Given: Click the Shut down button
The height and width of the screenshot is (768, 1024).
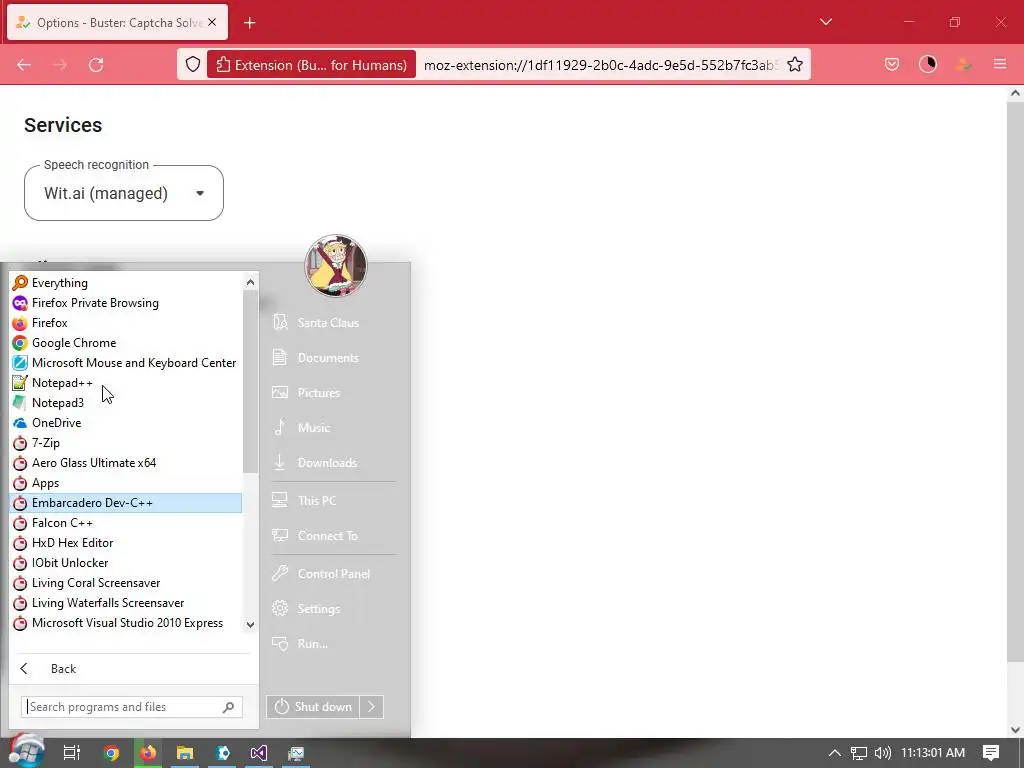Looking at the screenshot, I should point(313,707).
